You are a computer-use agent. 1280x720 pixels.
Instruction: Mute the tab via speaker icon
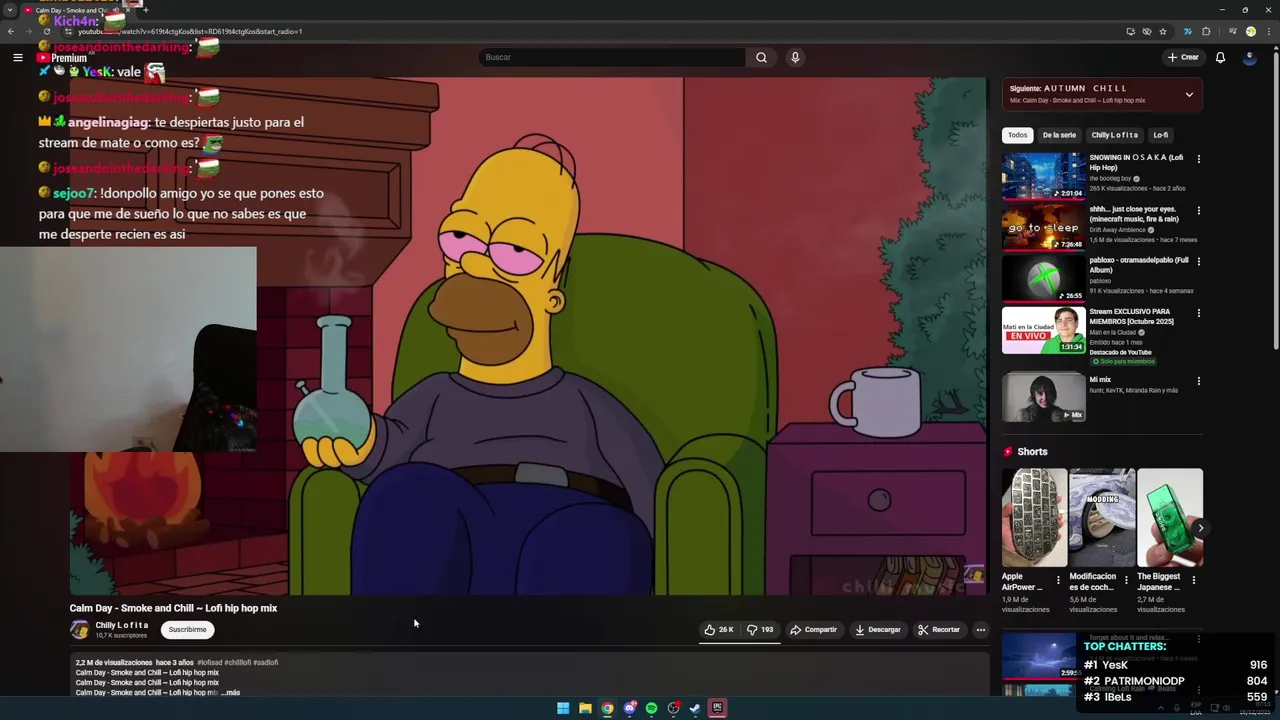[x=117, y=10]
